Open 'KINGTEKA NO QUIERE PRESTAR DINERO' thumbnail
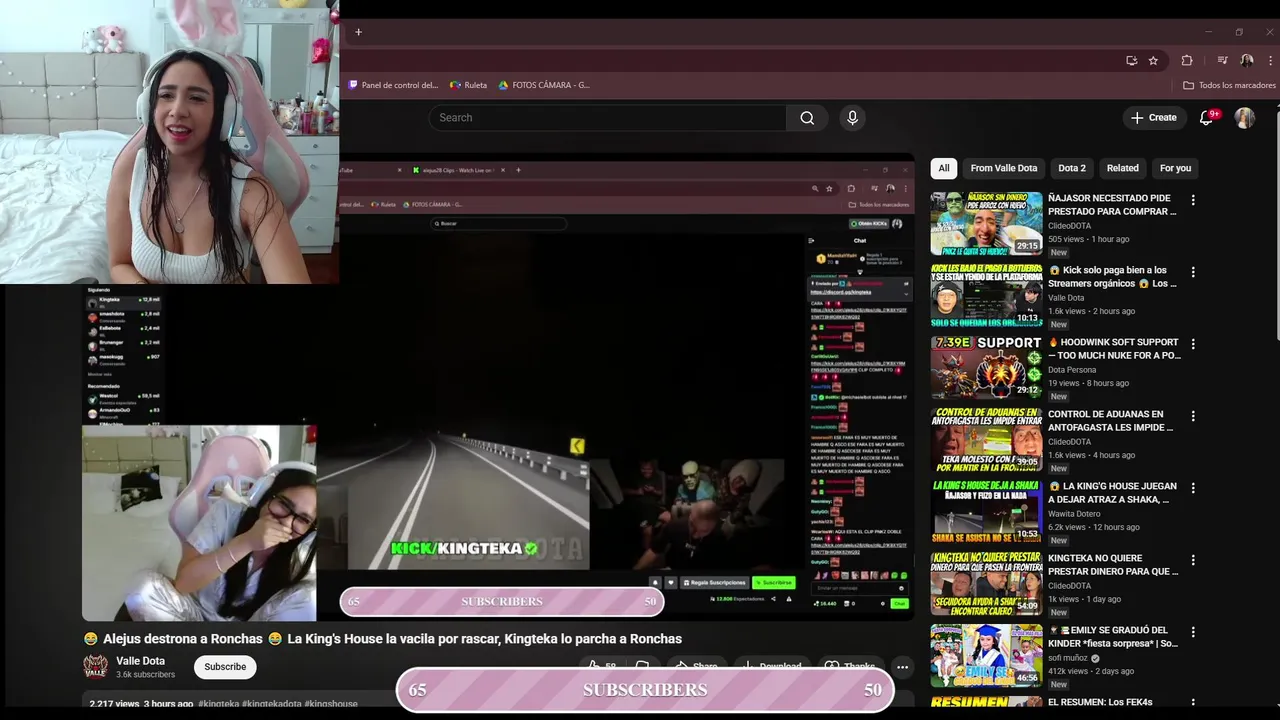Viewport: 1280px width, 720px height. click(986, 584)
